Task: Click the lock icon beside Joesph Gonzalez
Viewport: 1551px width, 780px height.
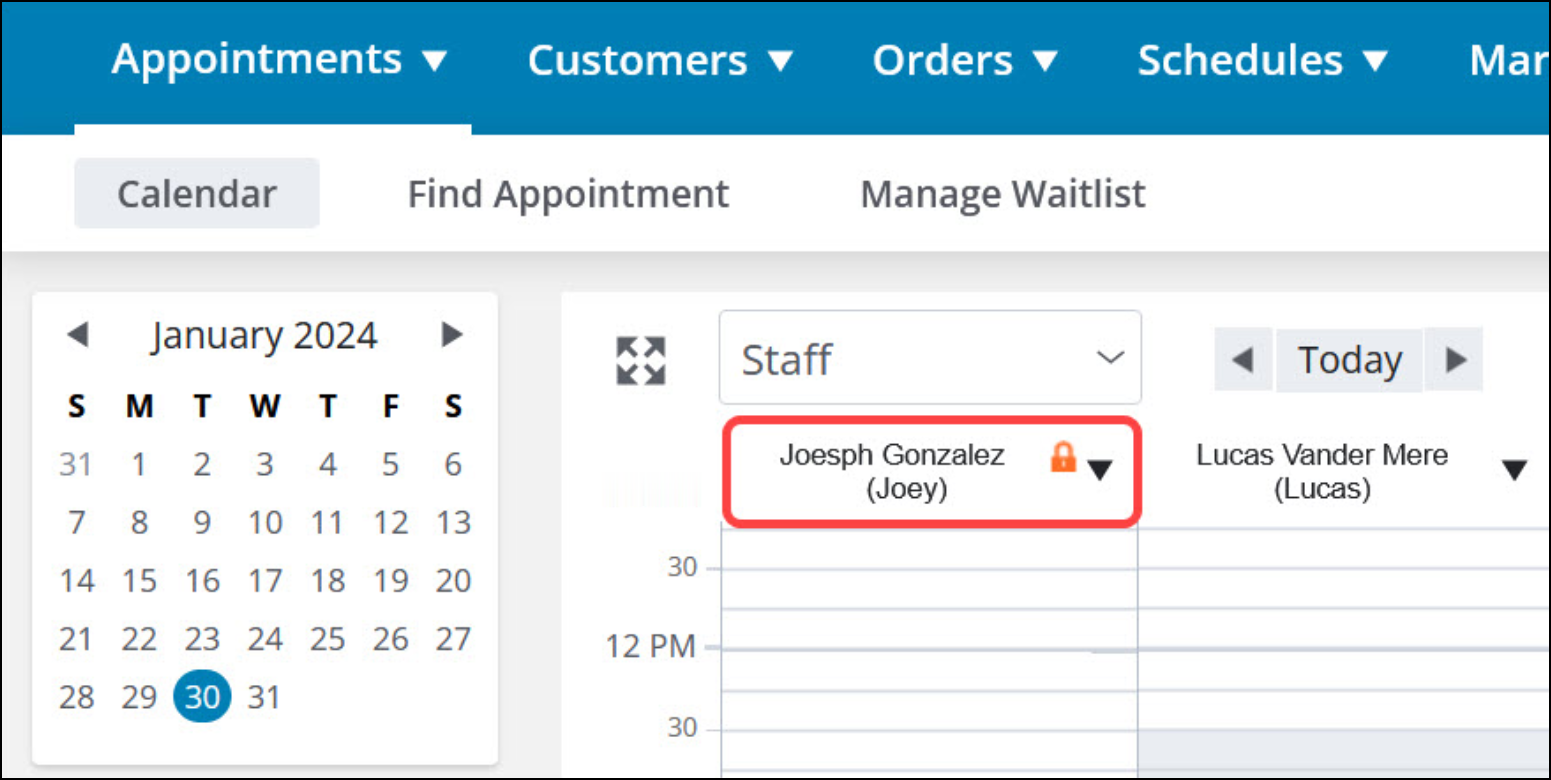Action: 1063,458
